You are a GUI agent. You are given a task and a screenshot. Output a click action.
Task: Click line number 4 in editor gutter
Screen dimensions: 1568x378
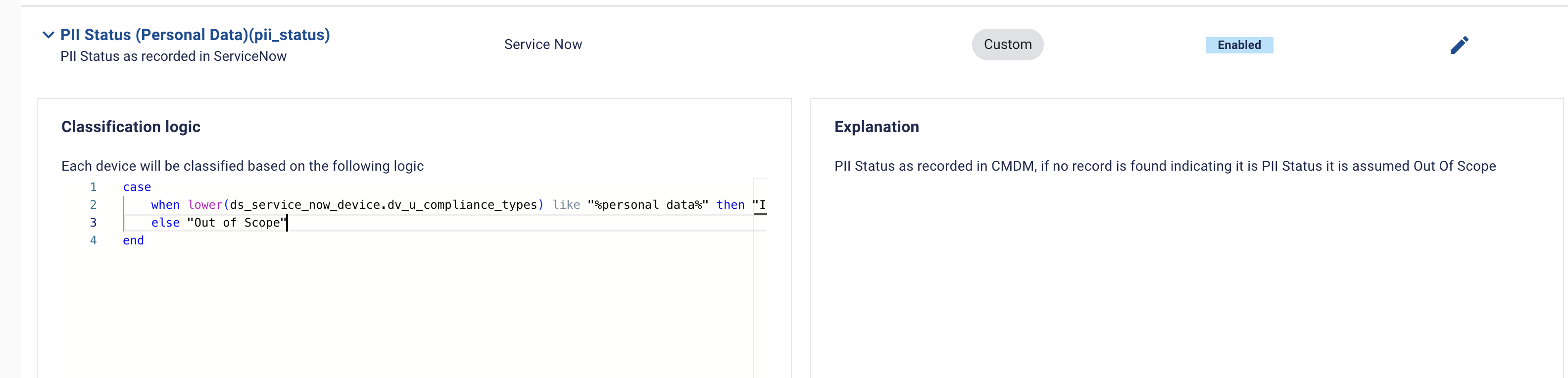(93, 240)
